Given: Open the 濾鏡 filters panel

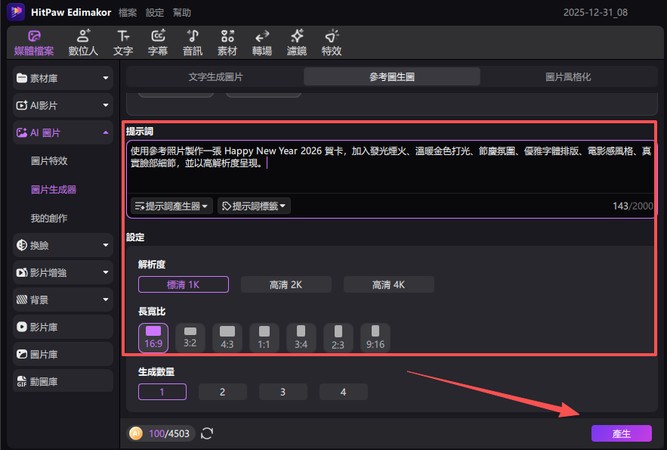Looking at the screenshot, I should [296, 43].
